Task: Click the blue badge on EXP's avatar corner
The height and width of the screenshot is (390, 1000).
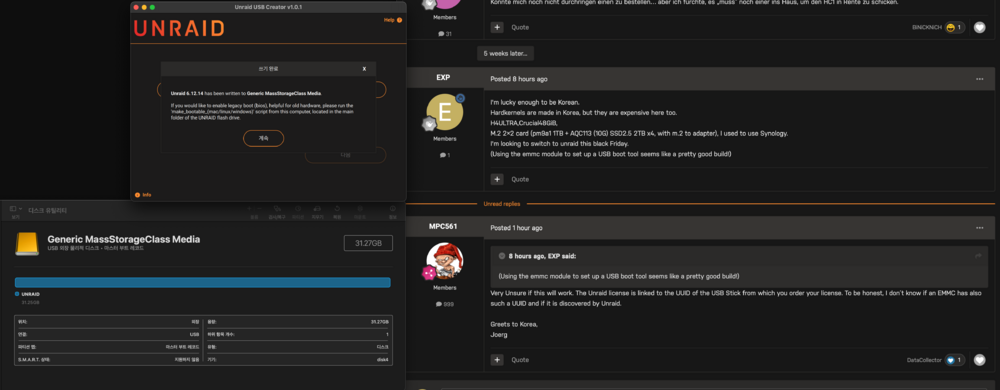Action: 460,98
